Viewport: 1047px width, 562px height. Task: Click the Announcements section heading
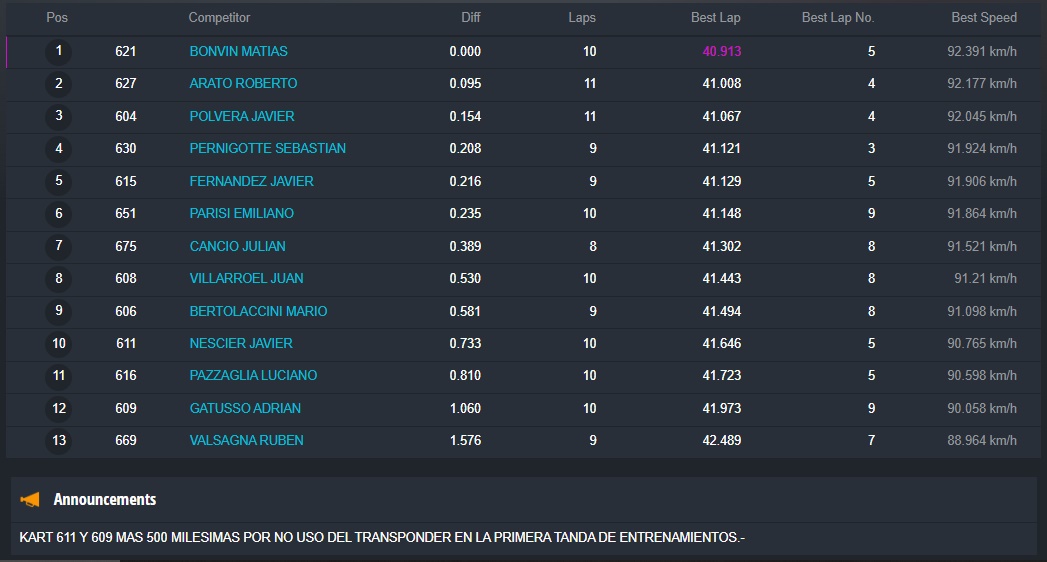pyautogui.click(x=104, y=499)
